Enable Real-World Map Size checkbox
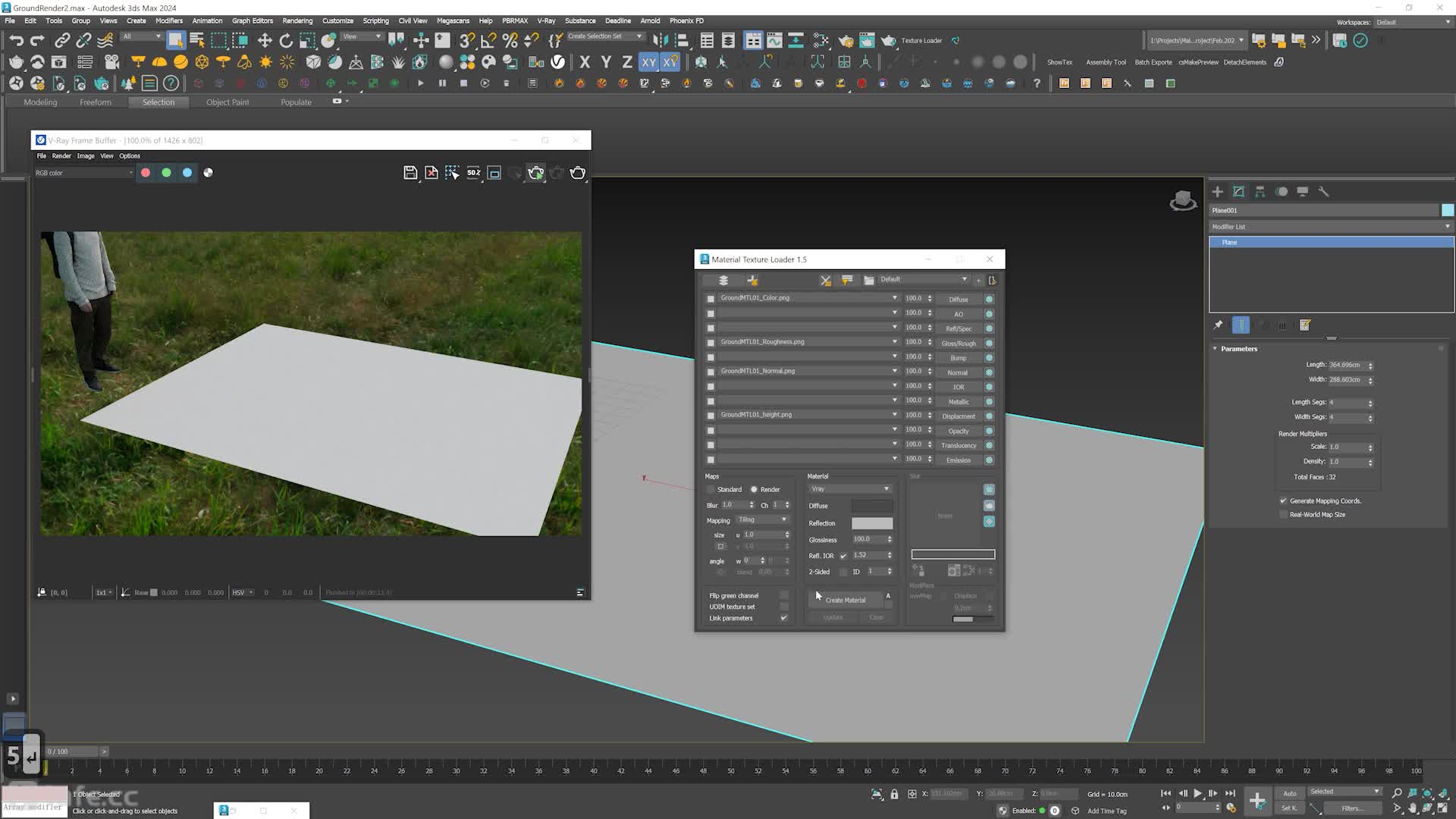 tap(1283, 515)
